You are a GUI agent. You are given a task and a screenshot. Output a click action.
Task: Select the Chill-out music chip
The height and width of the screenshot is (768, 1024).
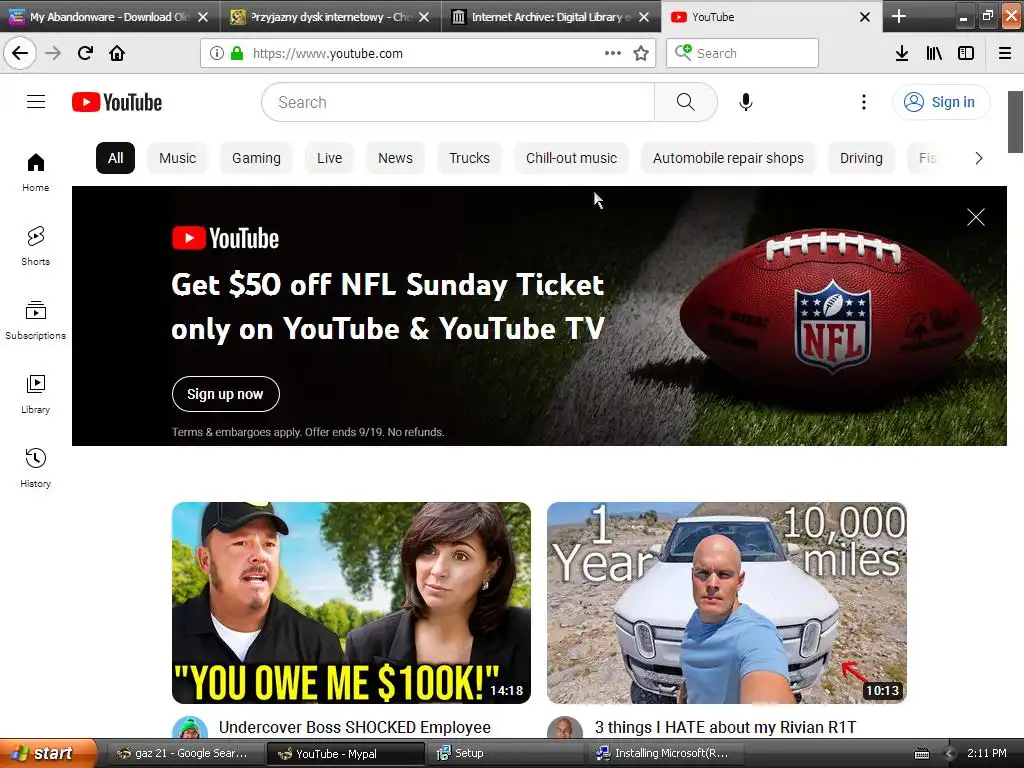click(571, 158)
